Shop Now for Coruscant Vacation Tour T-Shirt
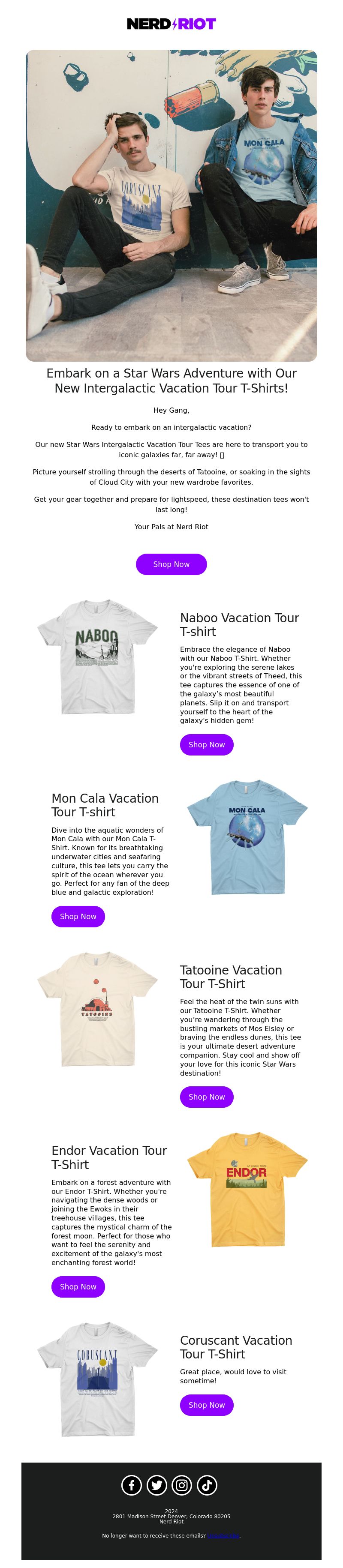 (x=207, y=1405)
